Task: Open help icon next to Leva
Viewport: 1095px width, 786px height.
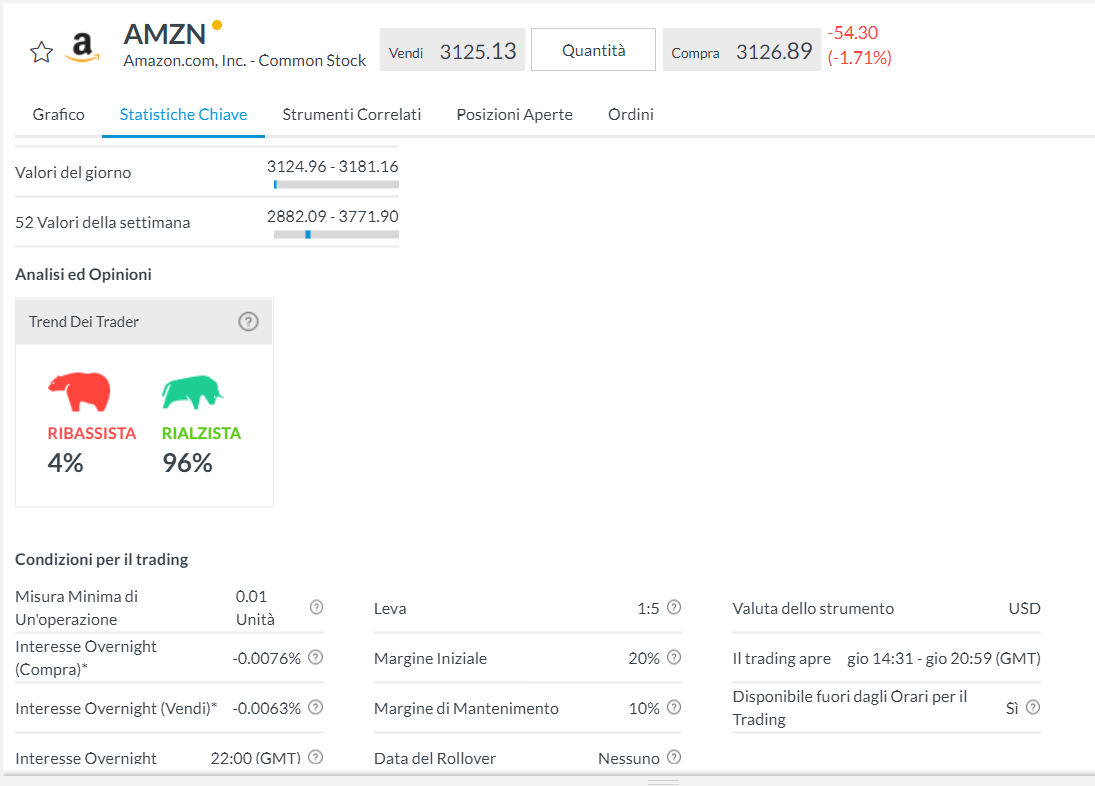Action: [674, 607]
